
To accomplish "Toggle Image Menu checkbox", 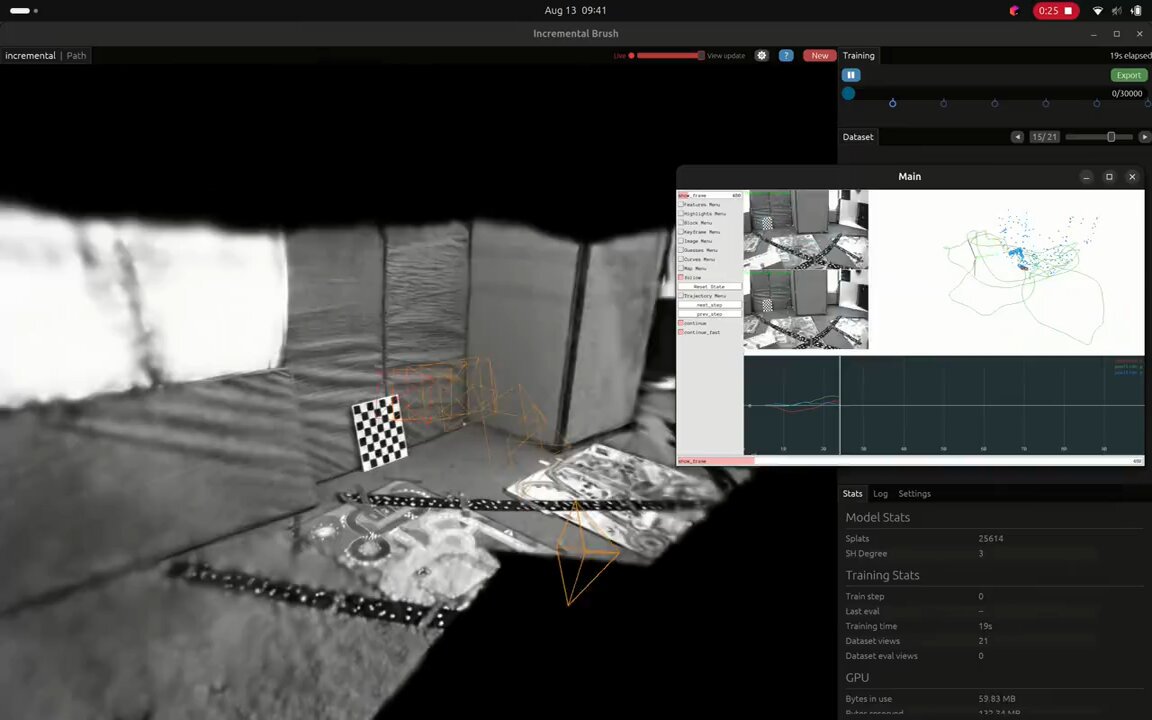I will pos(681,241).
